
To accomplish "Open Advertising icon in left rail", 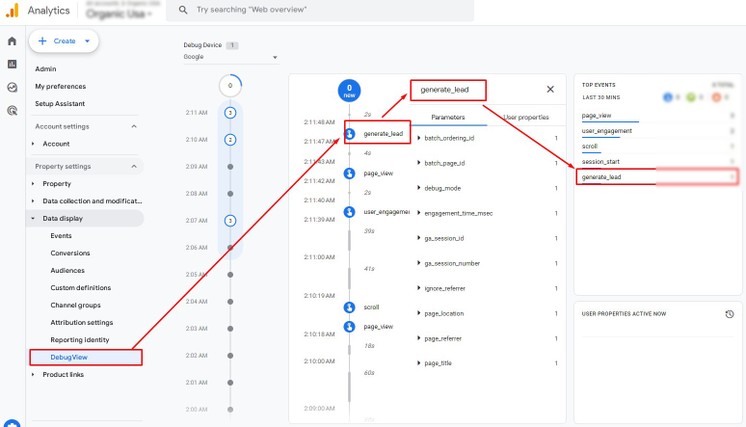I will [12, 110].
